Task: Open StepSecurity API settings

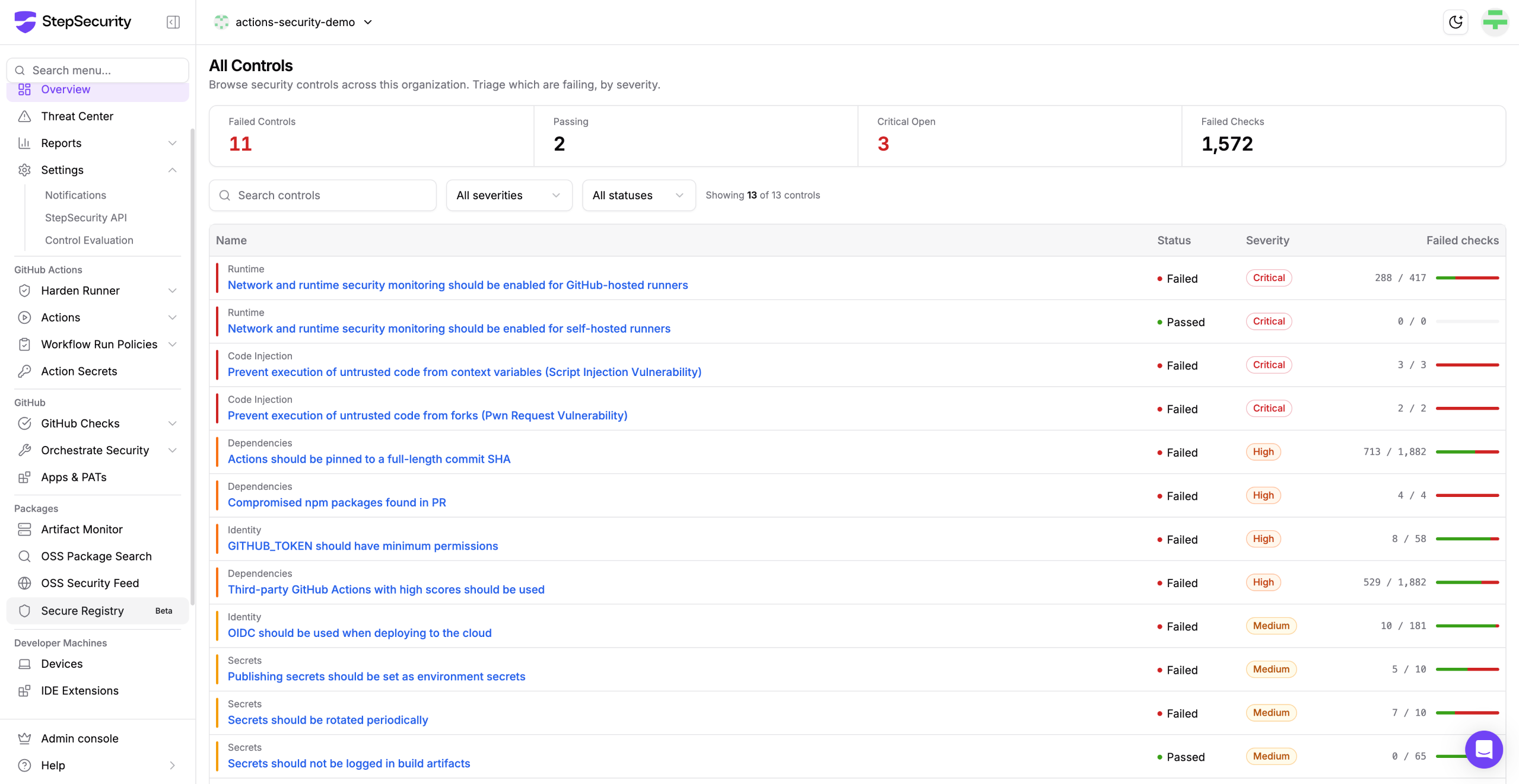Action: tap(86, 218)
